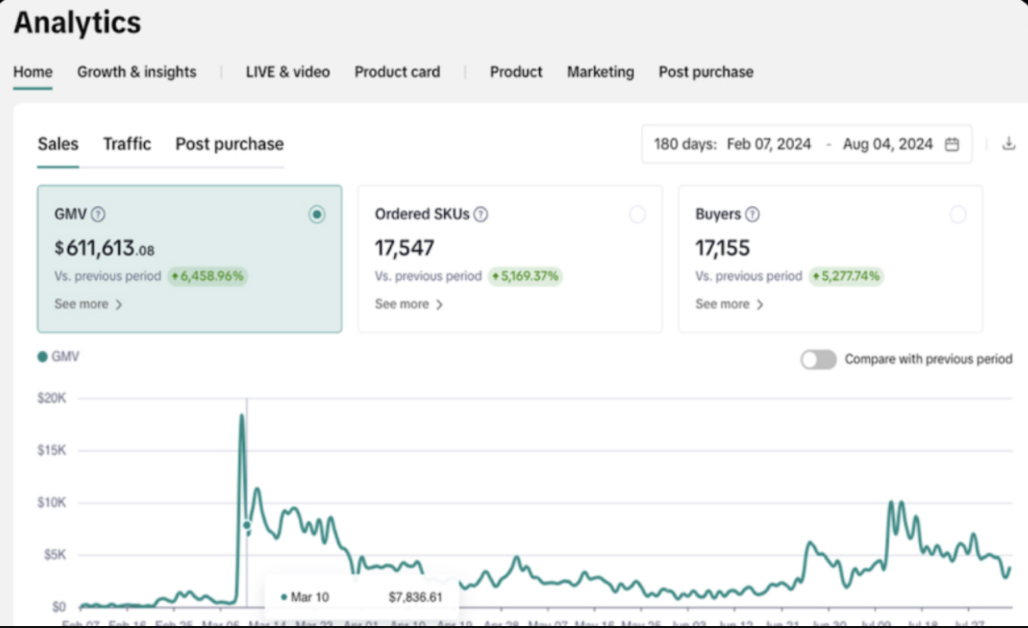Viewport: 1028px width, 628px height.
Task: Click the Mar 10 data point on chart
Action: (247, 525)
